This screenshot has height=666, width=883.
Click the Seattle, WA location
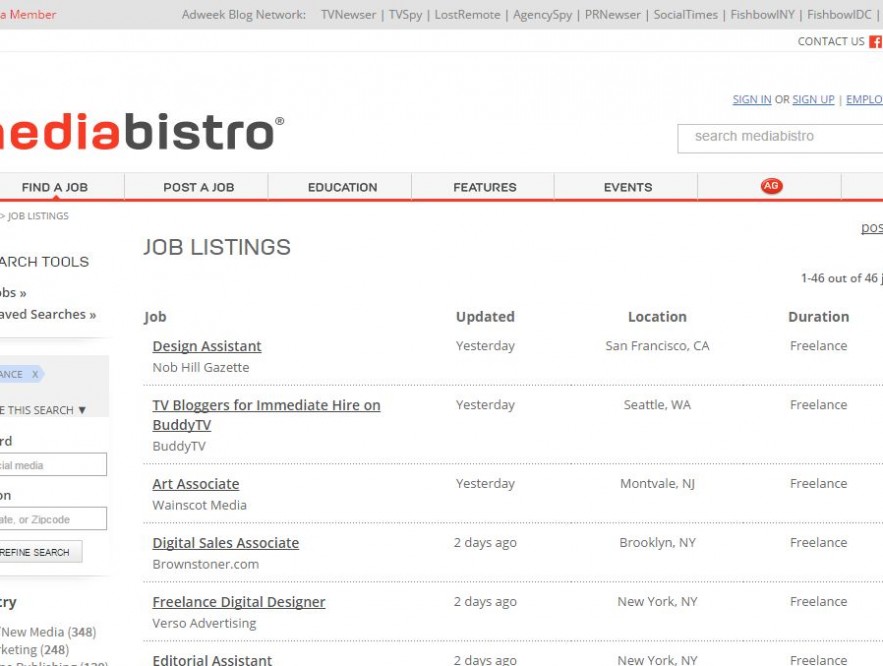(657, 405)
